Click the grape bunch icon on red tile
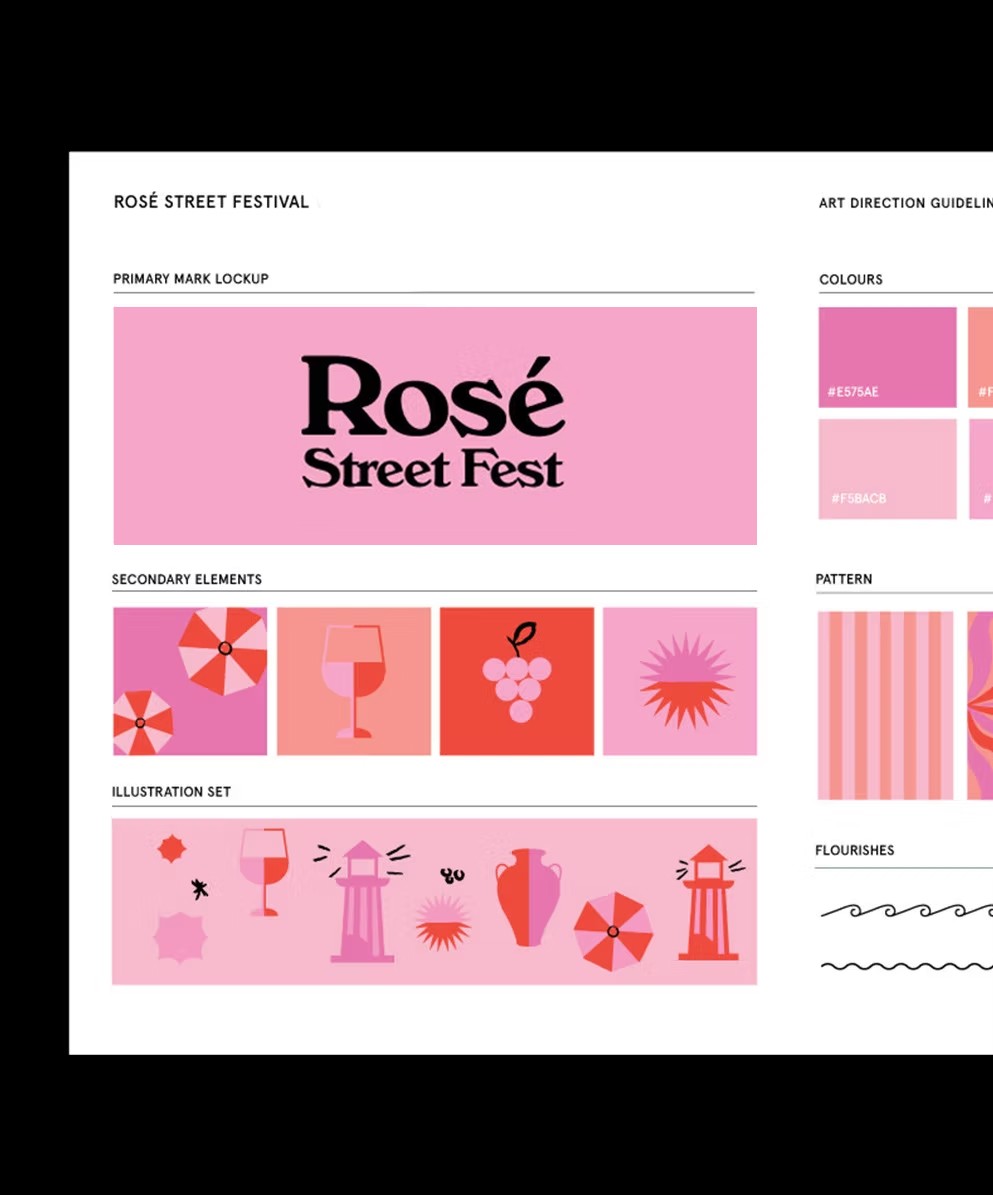 tap(516, 680)
